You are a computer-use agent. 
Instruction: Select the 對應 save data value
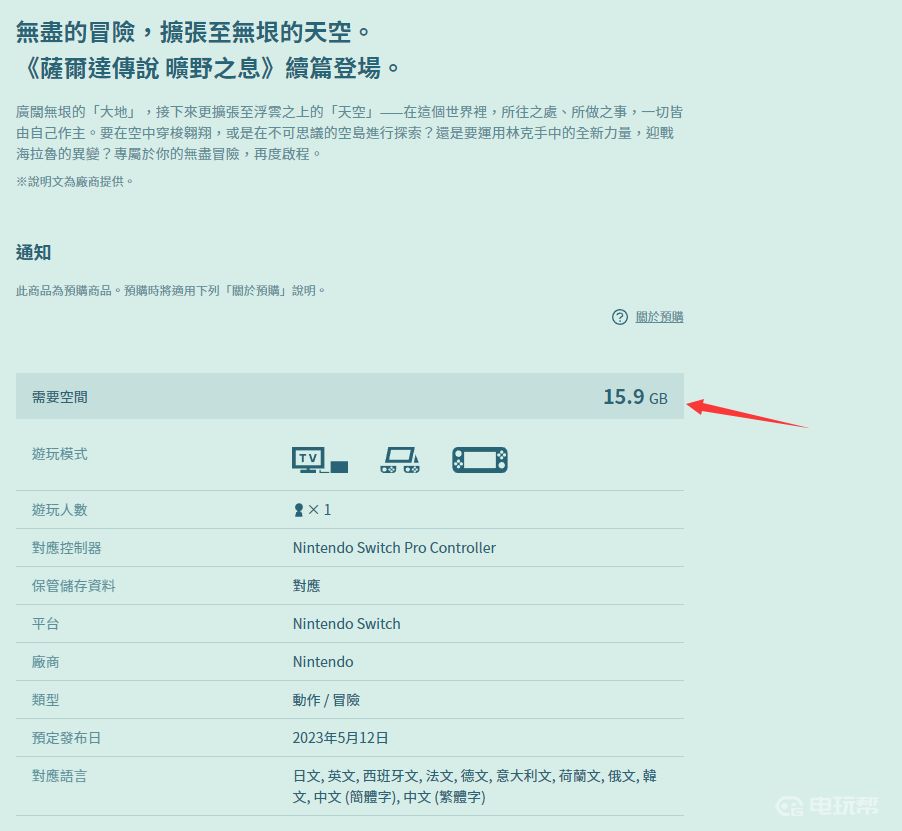click(307, 586)
